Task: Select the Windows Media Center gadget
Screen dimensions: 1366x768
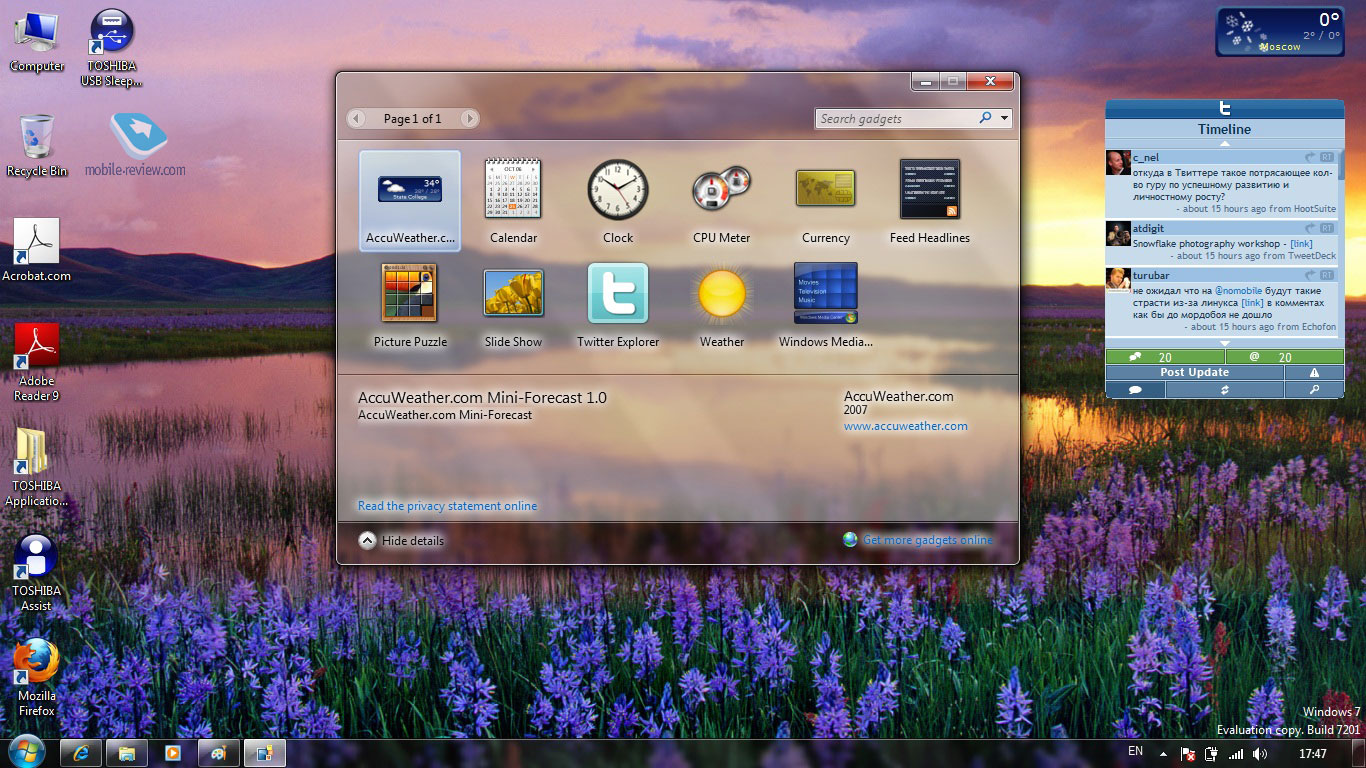Action: click(826, 305)
